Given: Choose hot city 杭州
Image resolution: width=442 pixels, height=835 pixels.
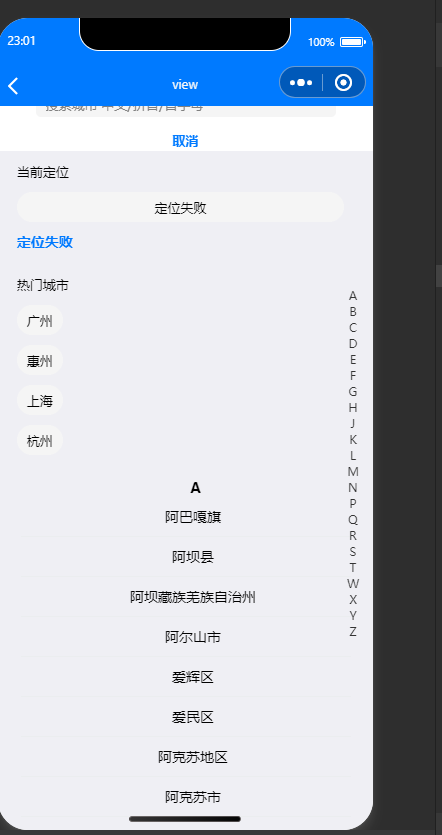Looking at the screenshot, I should point(40,440).
